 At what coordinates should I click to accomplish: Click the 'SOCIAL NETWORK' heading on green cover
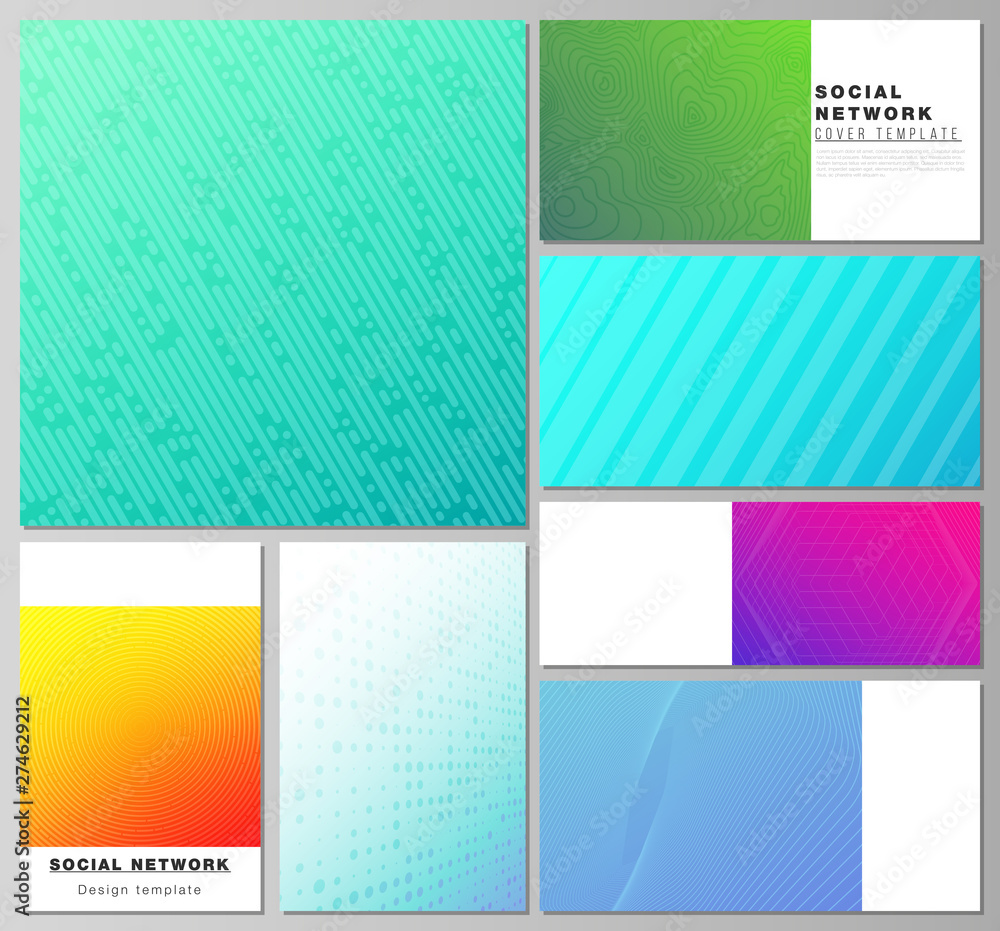coord(873,103)
